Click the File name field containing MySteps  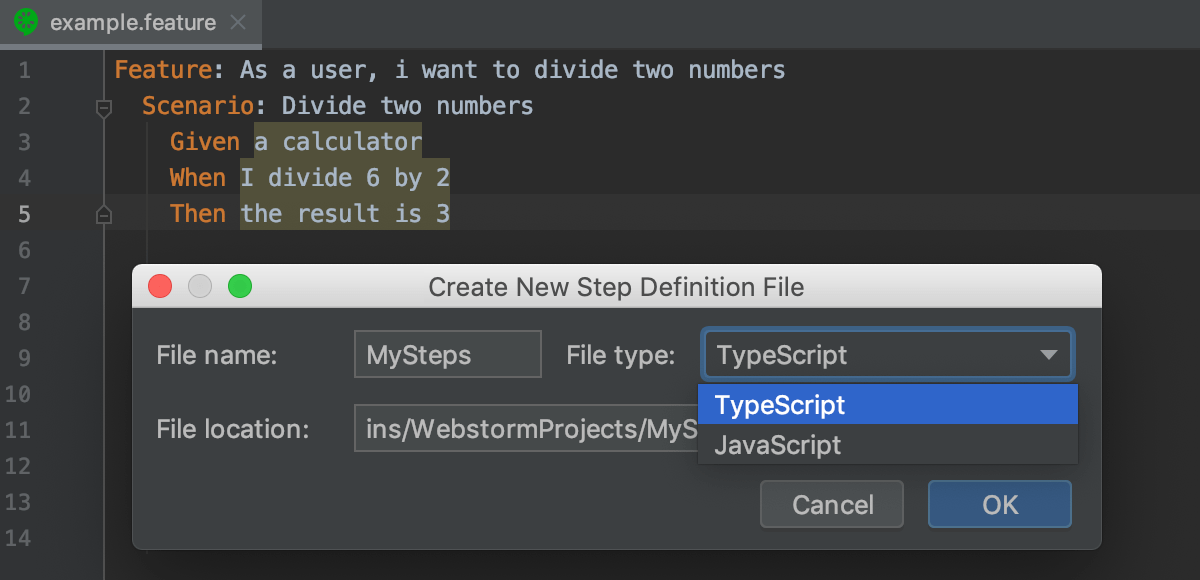(447, 354)
